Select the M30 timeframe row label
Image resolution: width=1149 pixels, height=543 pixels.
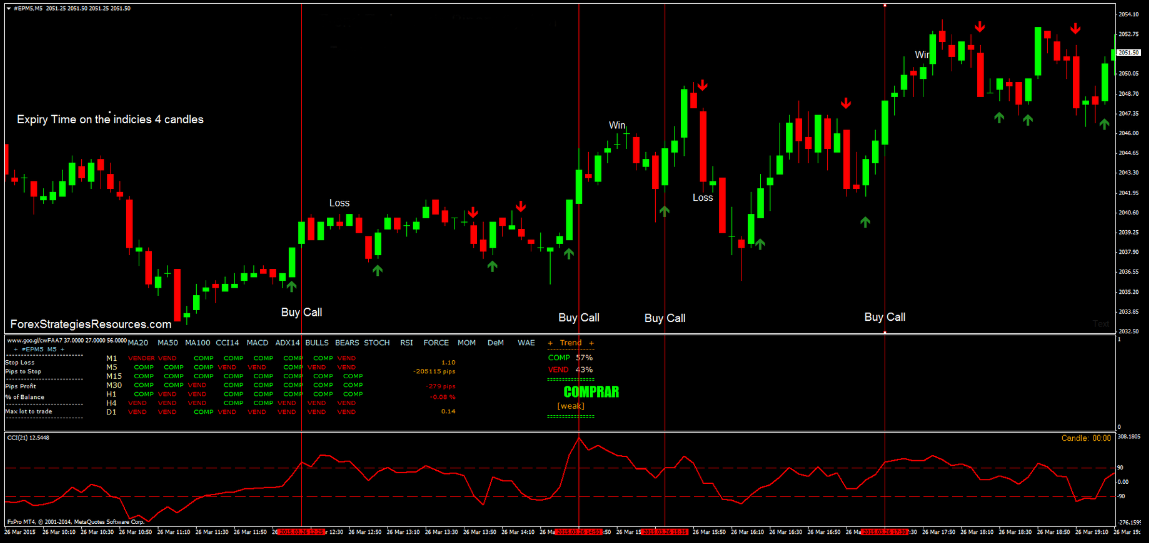(x=113, y=385)
